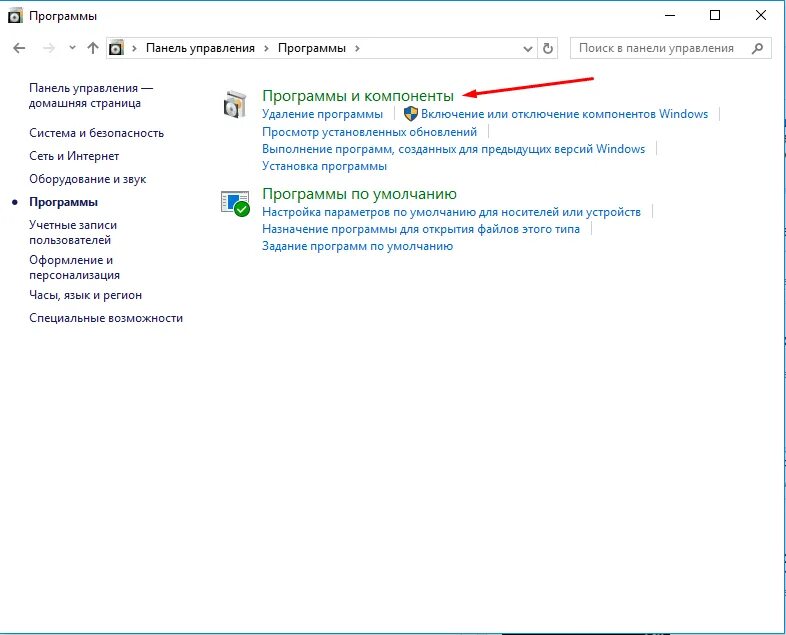Screen dimensions: 786x635
Task: Click the Программы по умолчанию icon
Action: [x=235, y=203]
